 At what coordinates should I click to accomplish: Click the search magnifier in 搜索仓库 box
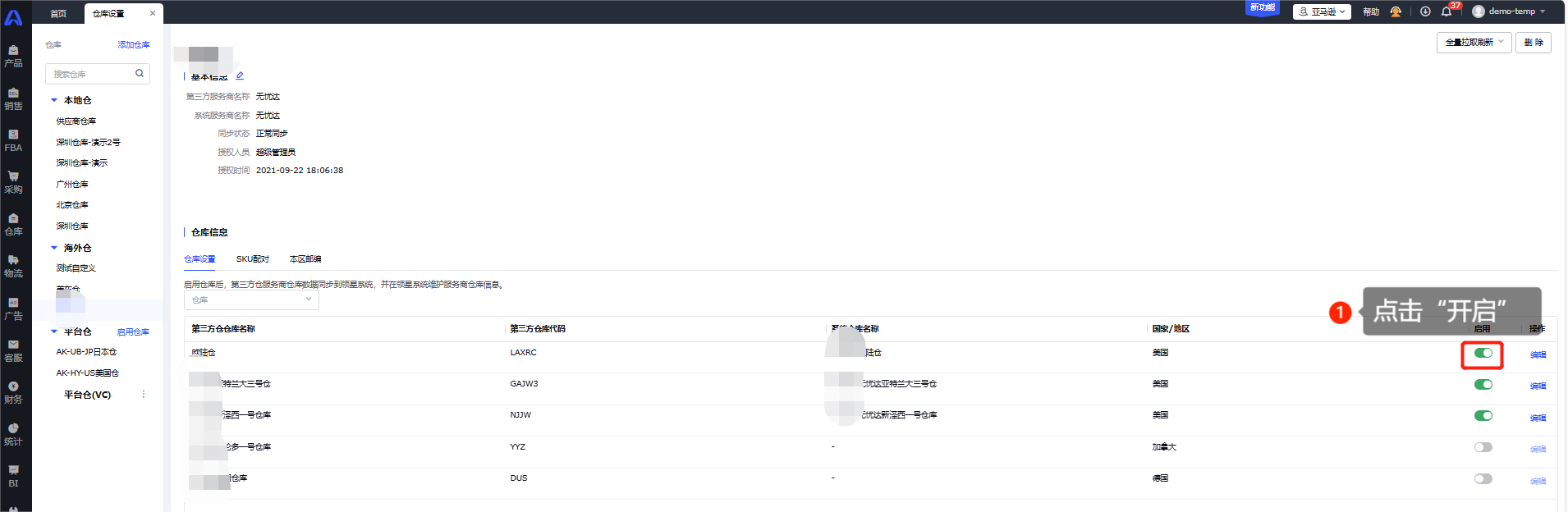140,74
